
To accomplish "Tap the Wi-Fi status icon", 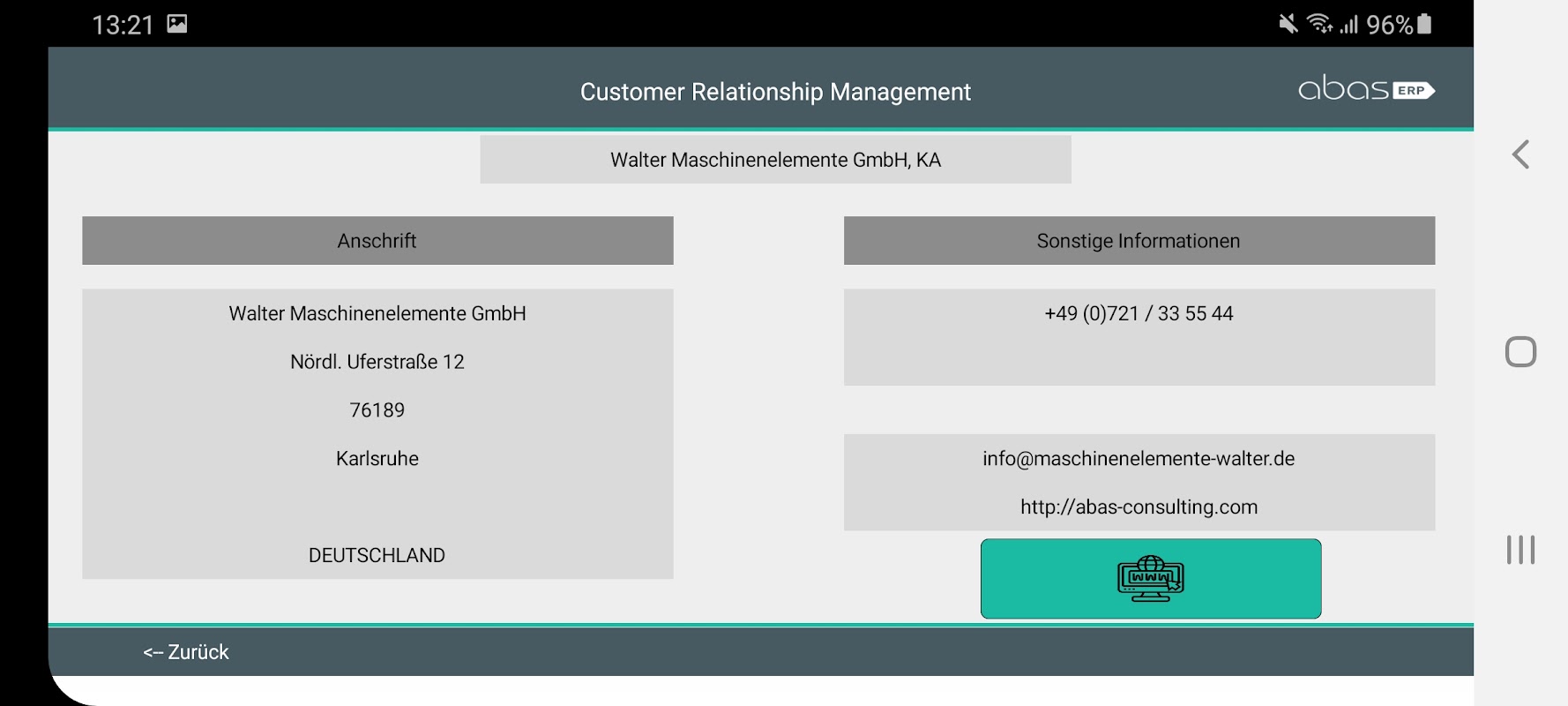I will coord(1319,24).
